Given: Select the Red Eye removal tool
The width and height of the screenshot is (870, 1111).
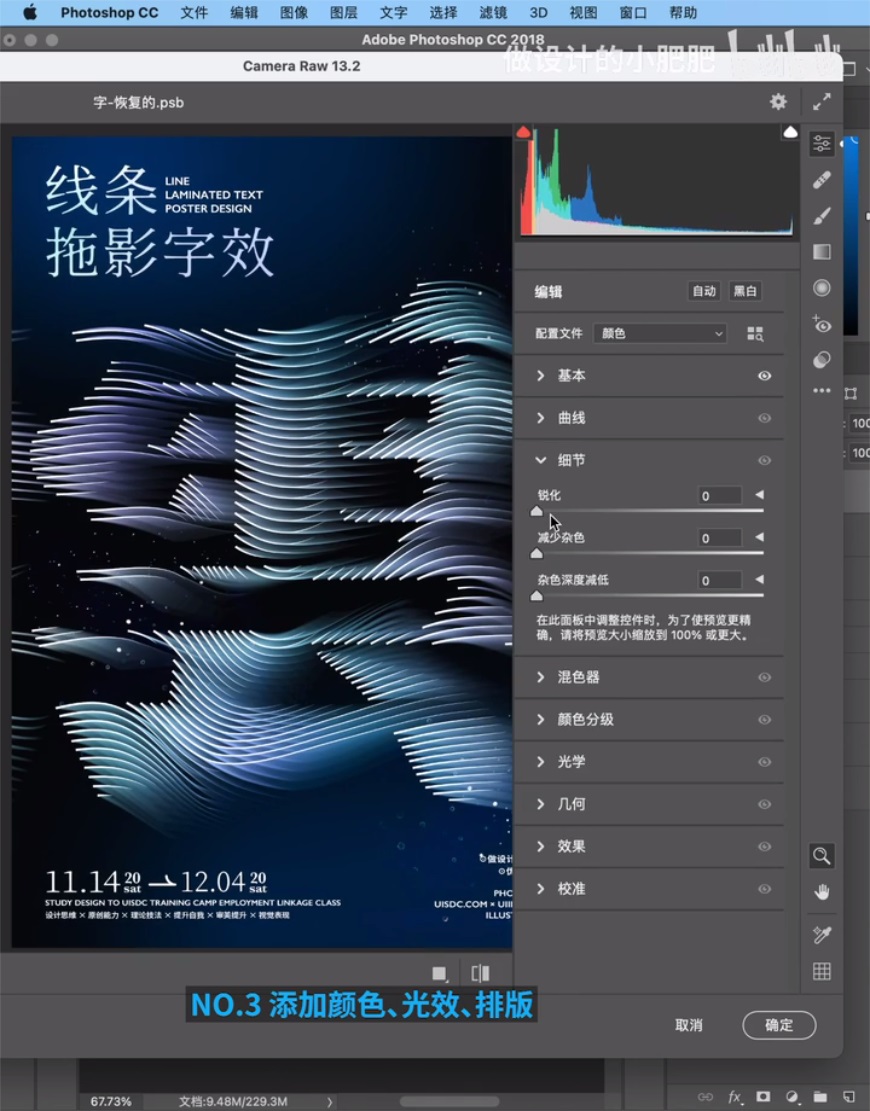Looking at the screenshot, I should tap(822, 324).
